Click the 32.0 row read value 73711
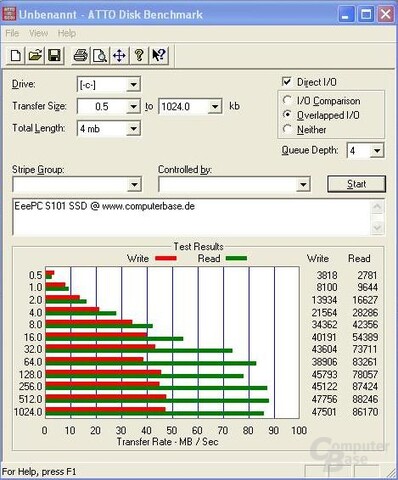Screen dimensions: 398x480 pyautogui.click(x=365, y=349)
